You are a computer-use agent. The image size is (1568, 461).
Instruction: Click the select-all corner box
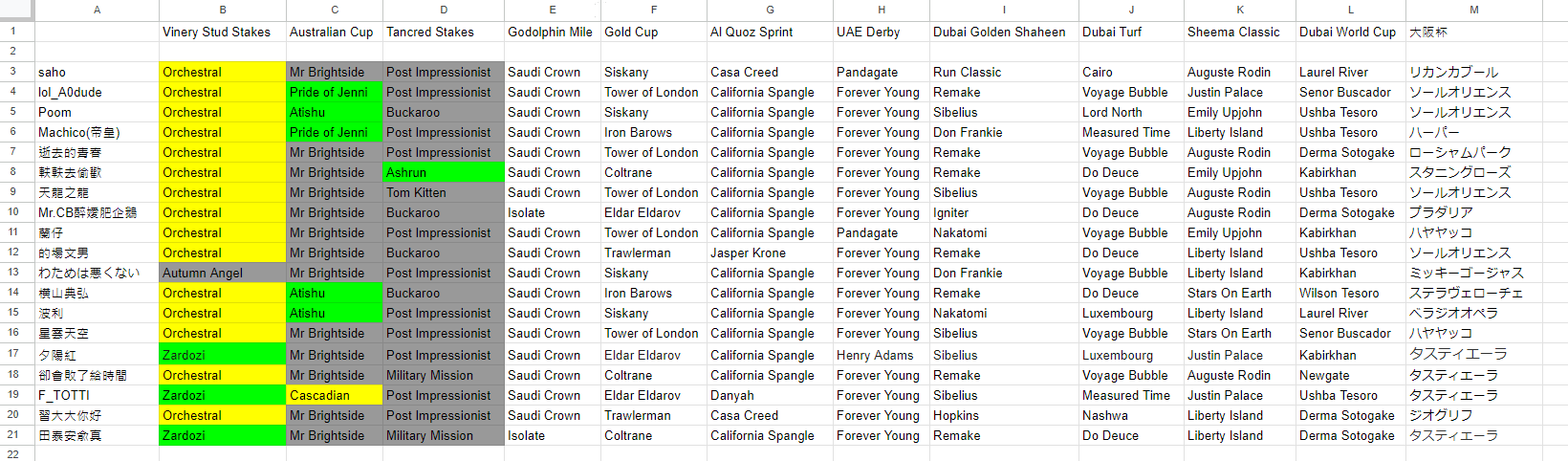click(x=17, y=10)
